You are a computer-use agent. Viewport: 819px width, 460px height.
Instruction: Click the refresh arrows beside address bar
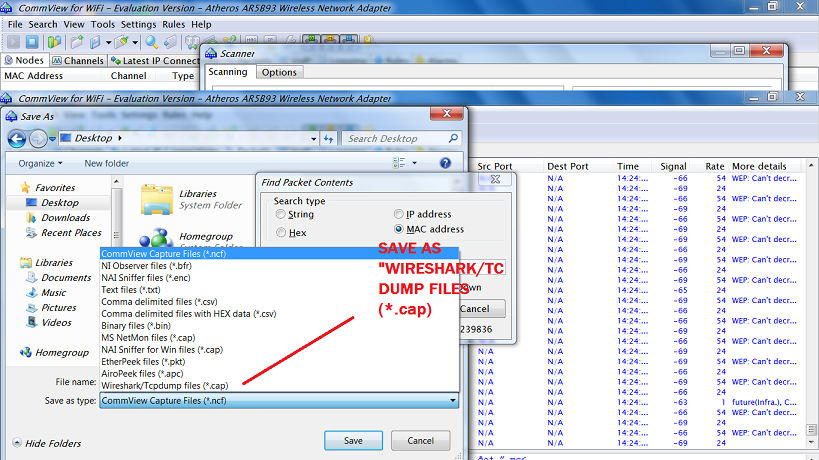[x=328, y=138]
